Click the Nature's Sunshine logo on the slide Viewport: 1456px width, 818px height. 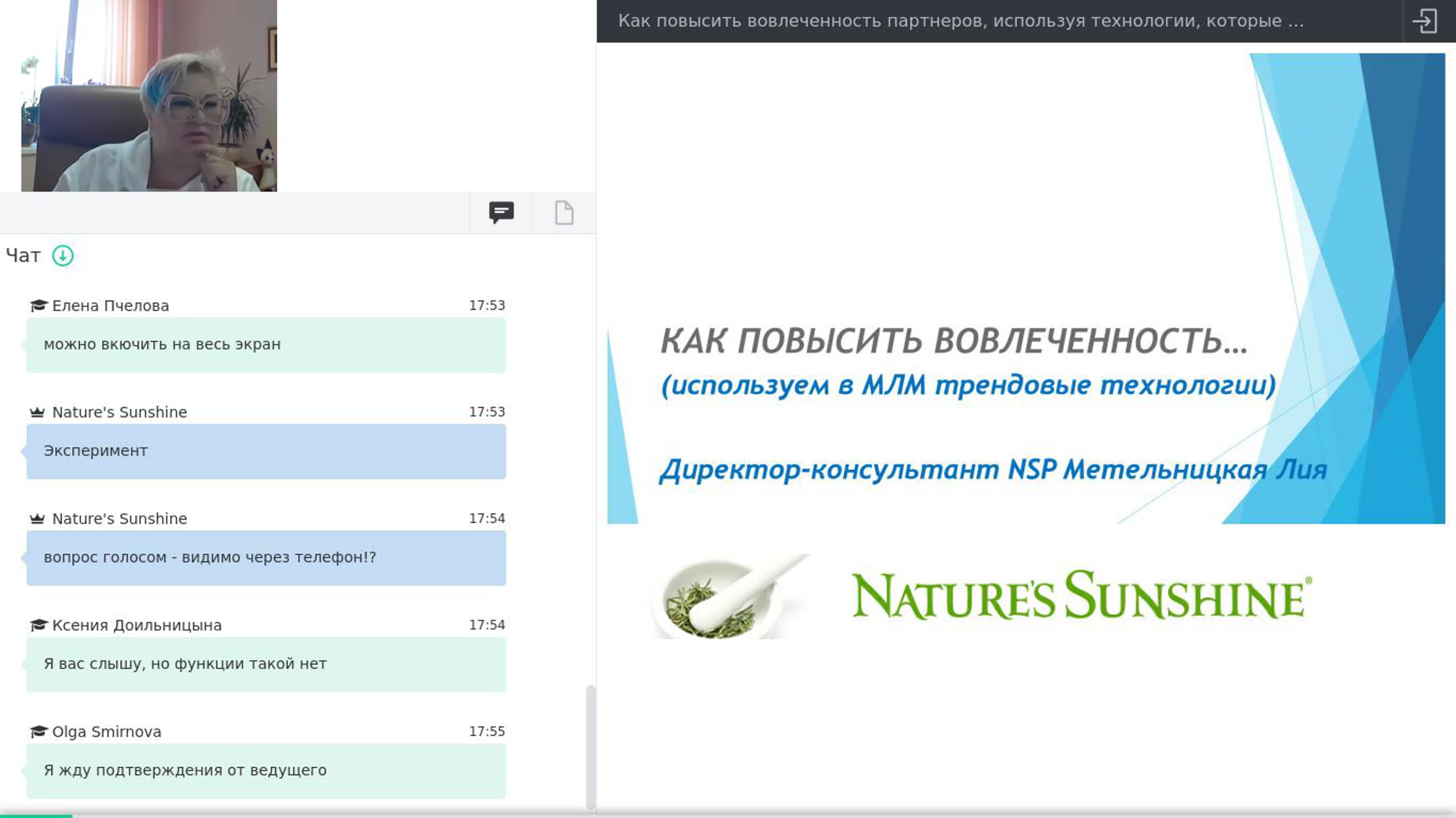(x=1082, y=595)
